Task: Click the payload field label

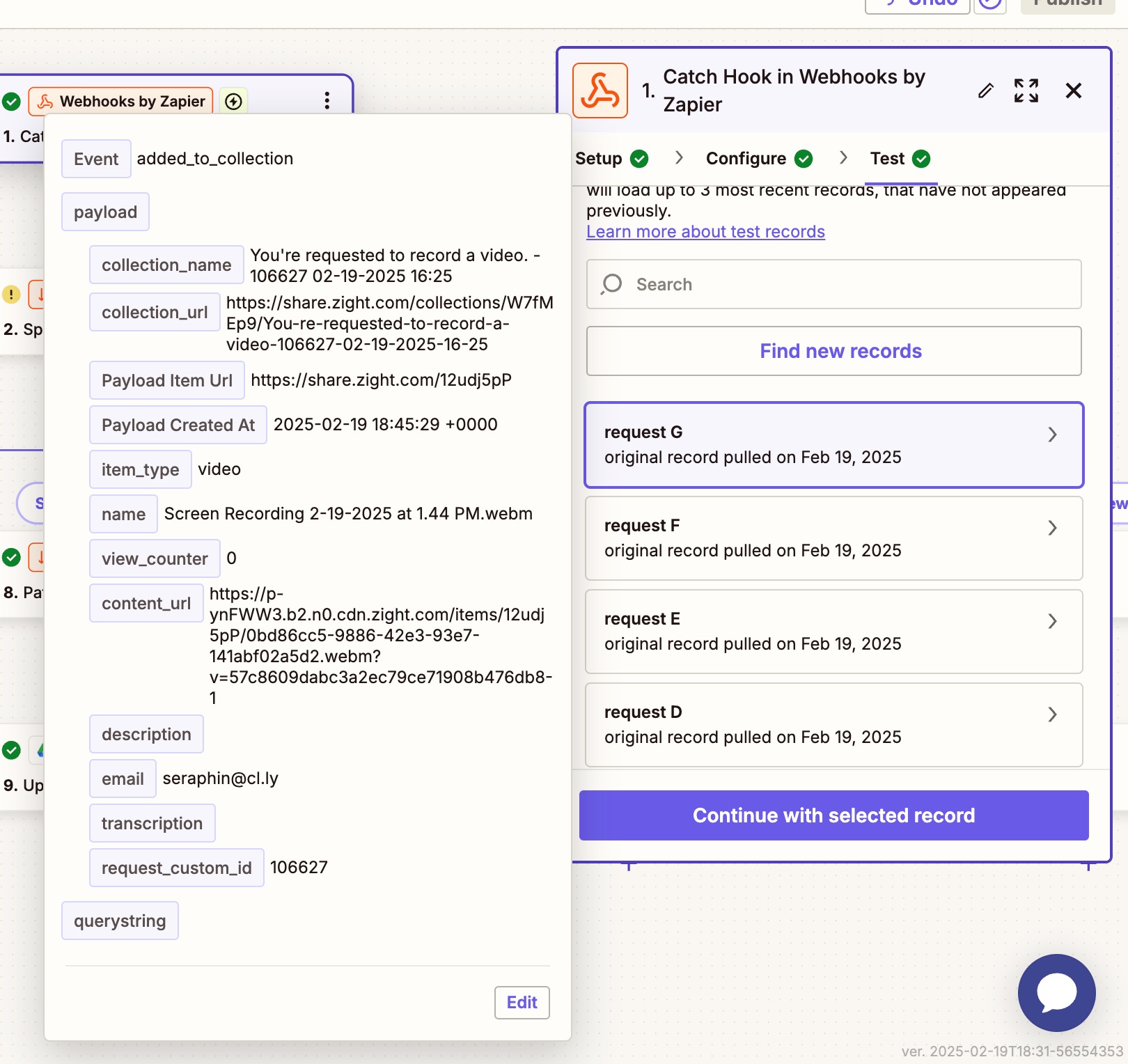Action: click(x=105, y=212)
